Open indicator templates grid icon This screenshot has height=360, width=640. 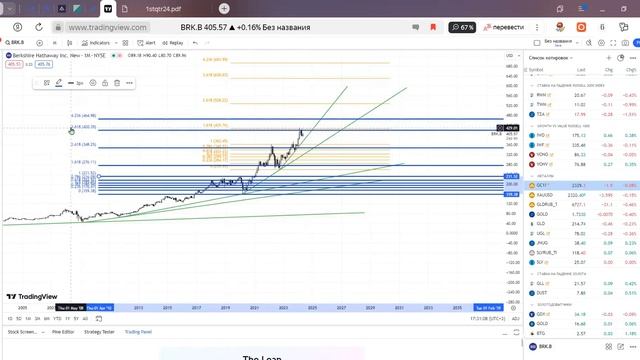(125, 43)
